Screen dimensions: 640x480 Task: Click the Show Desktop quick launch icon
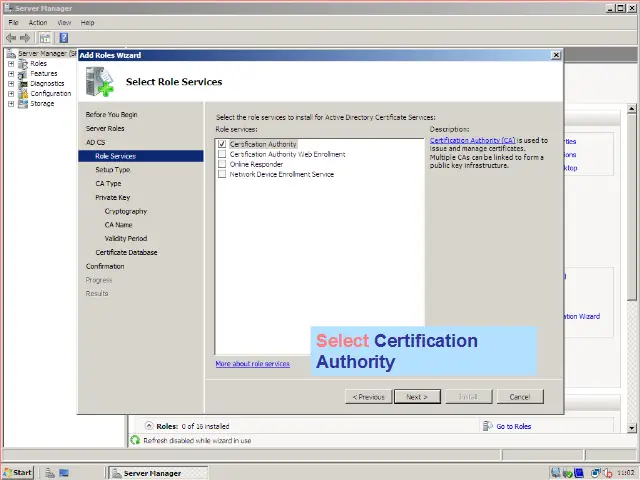[x=64, y=473]
